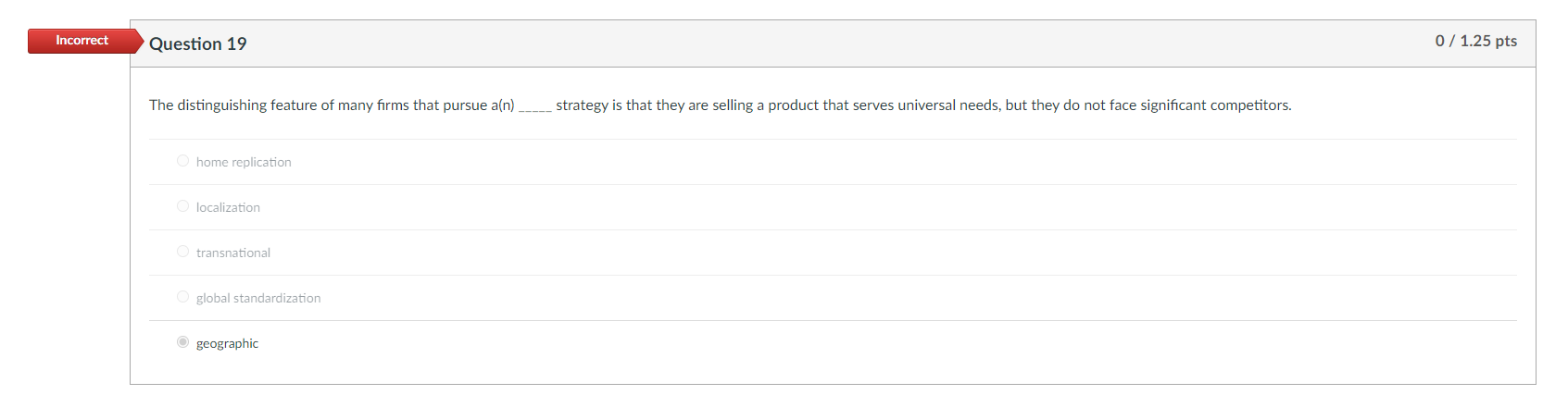Click the 'home replication' answer text

point(244,162)
